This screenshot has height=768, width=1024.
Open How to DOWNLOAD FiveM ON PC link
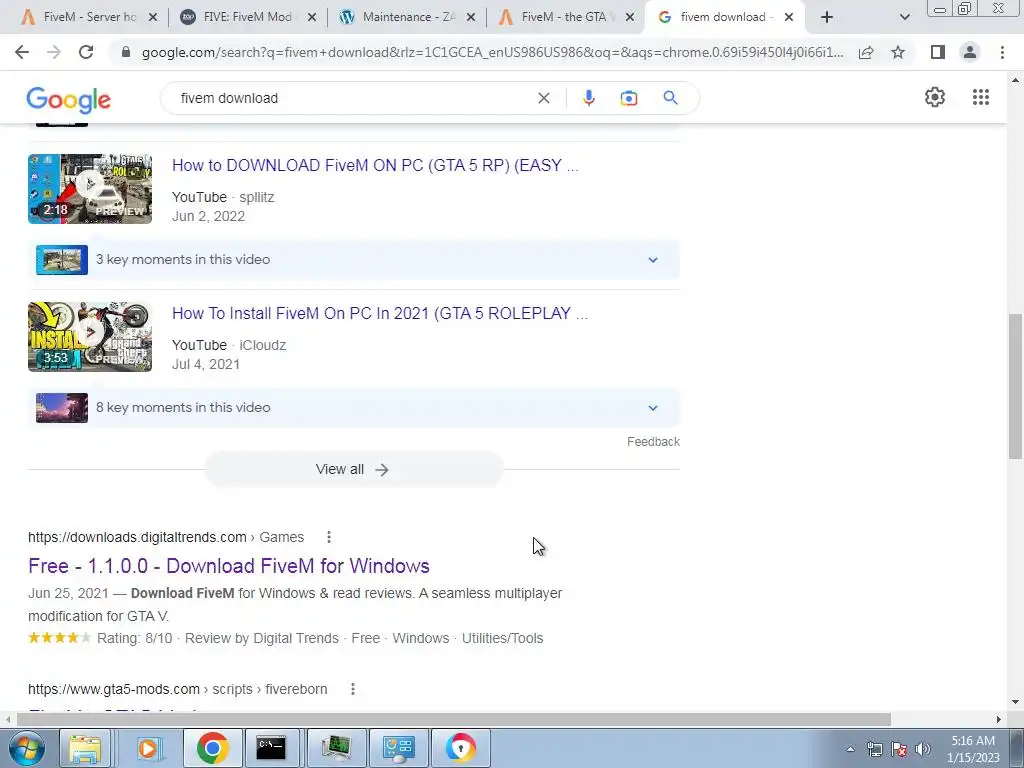click(375, 165)
